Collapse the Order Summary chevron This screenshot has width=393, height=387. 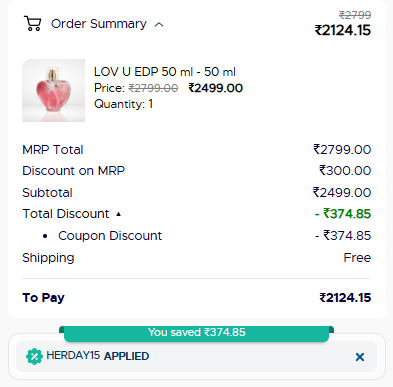click(x=159, y=24)
